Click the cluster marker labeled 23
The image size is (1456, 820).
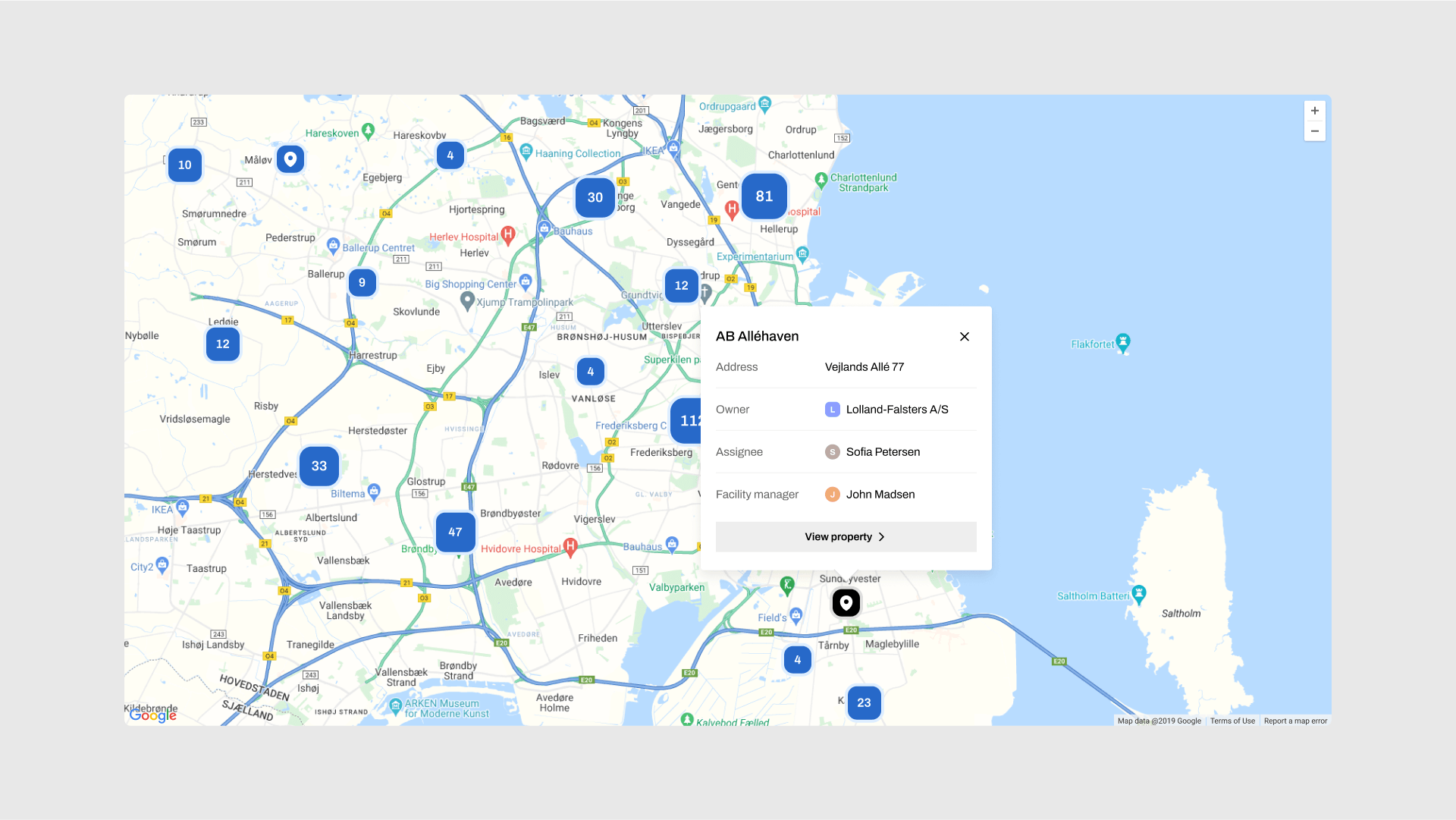(x=864, y=702)
